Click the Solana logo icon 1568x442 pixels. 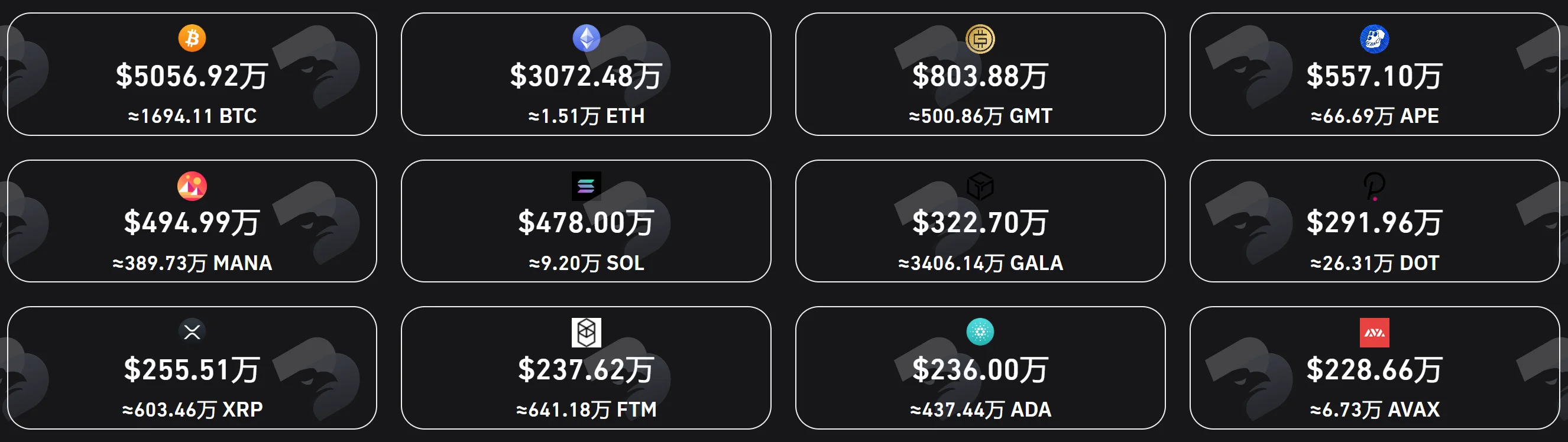(x=586, y=186)
